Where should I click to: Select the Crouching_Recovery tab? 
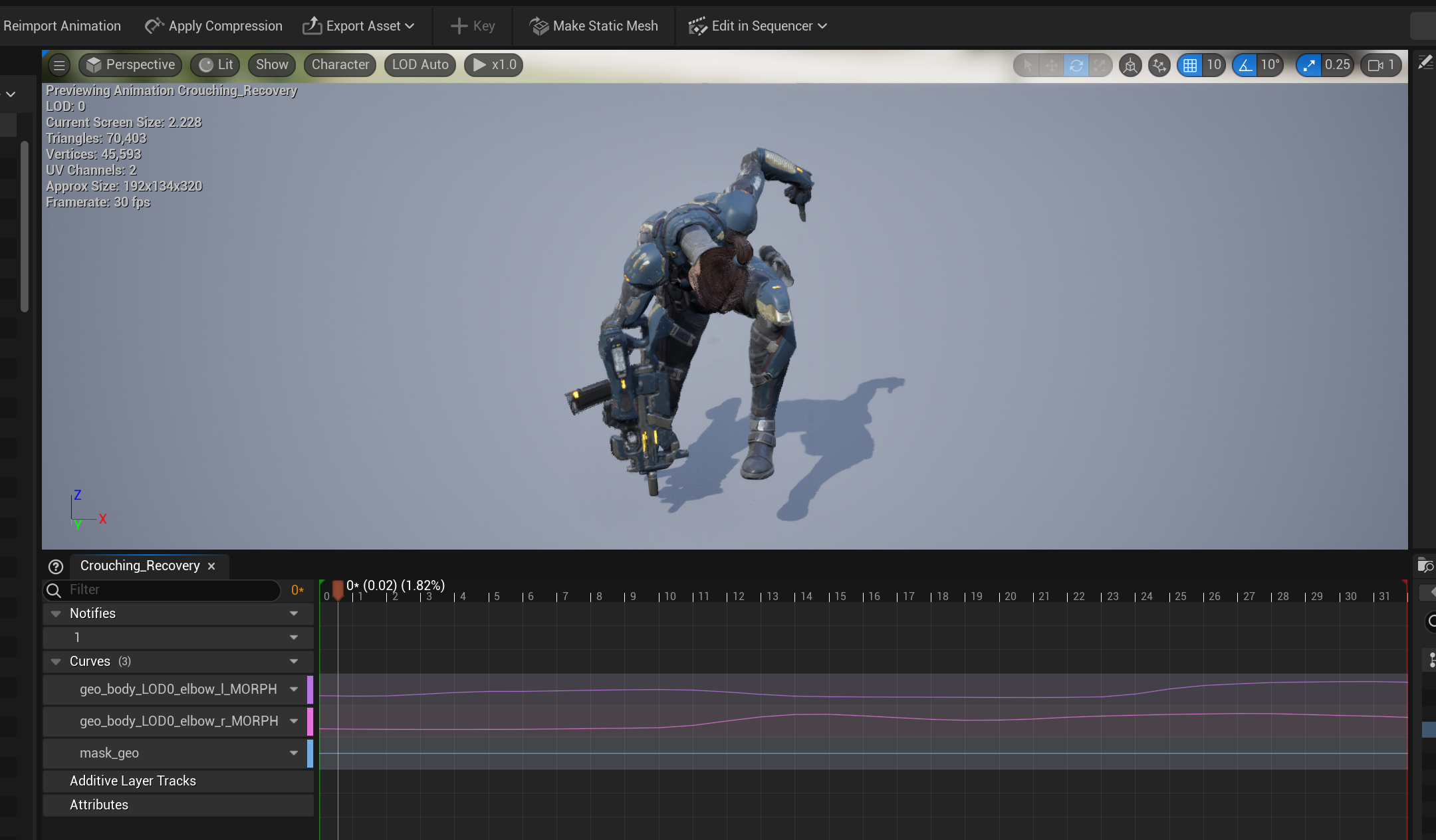140,566
